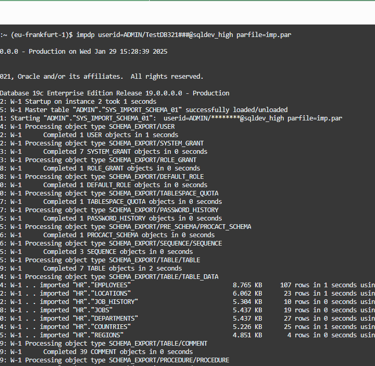Click the 'Completed 1 ROLE_GRANT objects' line
Screen dimensions: 375x366
click(x=100, y=168)
